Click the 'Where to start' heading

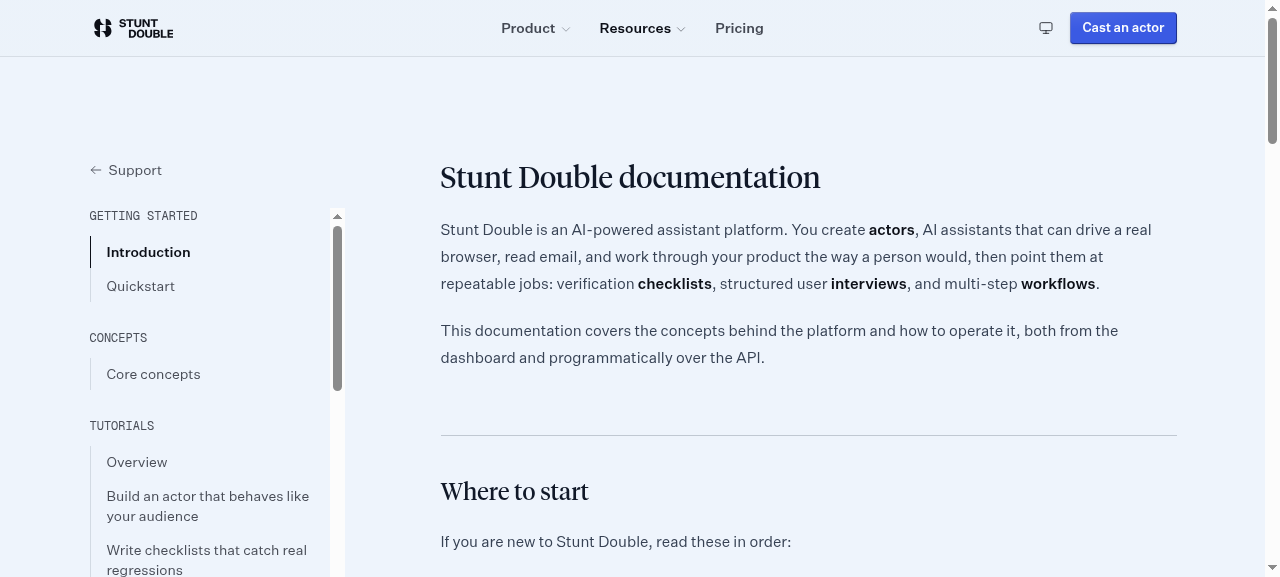click(514, 491)
